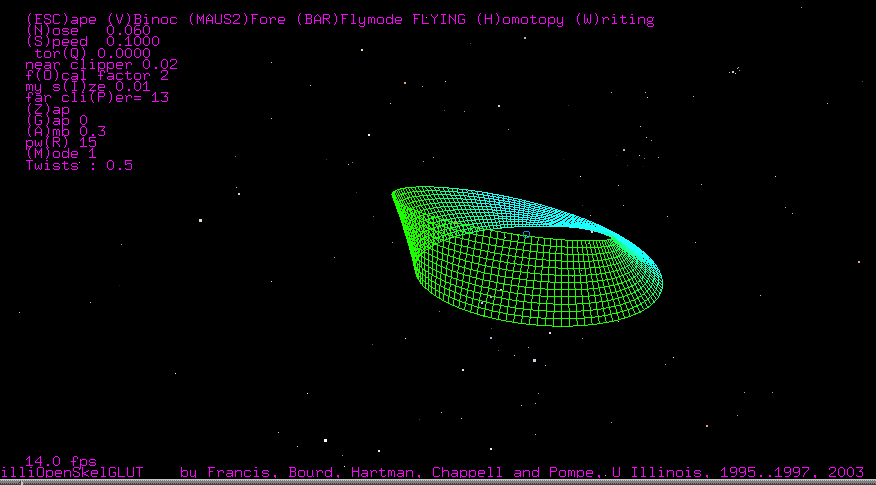Viewport: 876px width, 485px height.
Task: Click the my s(I)ze 0.01 setting
Action: 88,87
